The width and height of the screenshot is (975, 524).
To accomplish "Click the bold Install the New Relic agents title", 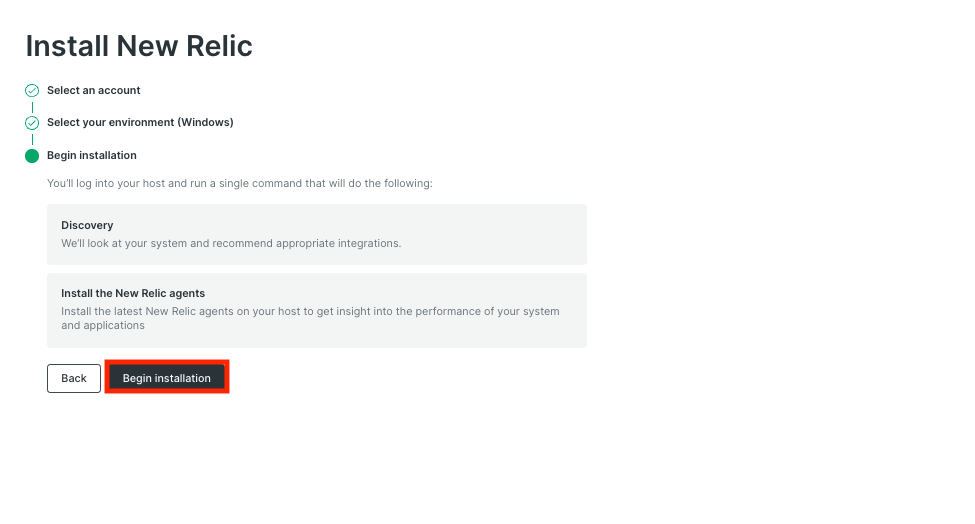I will pos(133,294).
